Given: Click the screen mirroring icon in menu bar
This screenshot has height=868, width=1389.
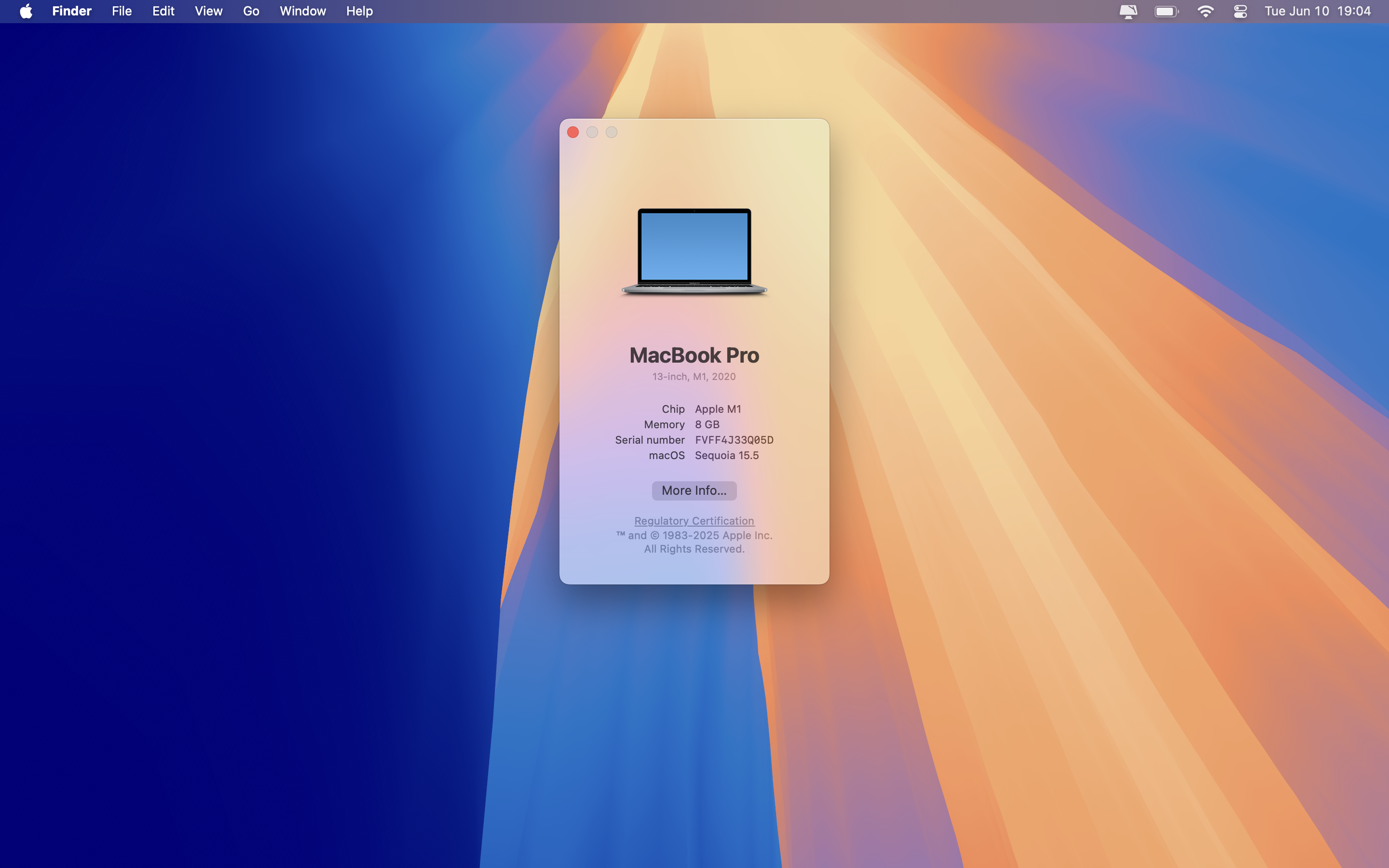Looking at the screenshot, I should (1128, 12).
